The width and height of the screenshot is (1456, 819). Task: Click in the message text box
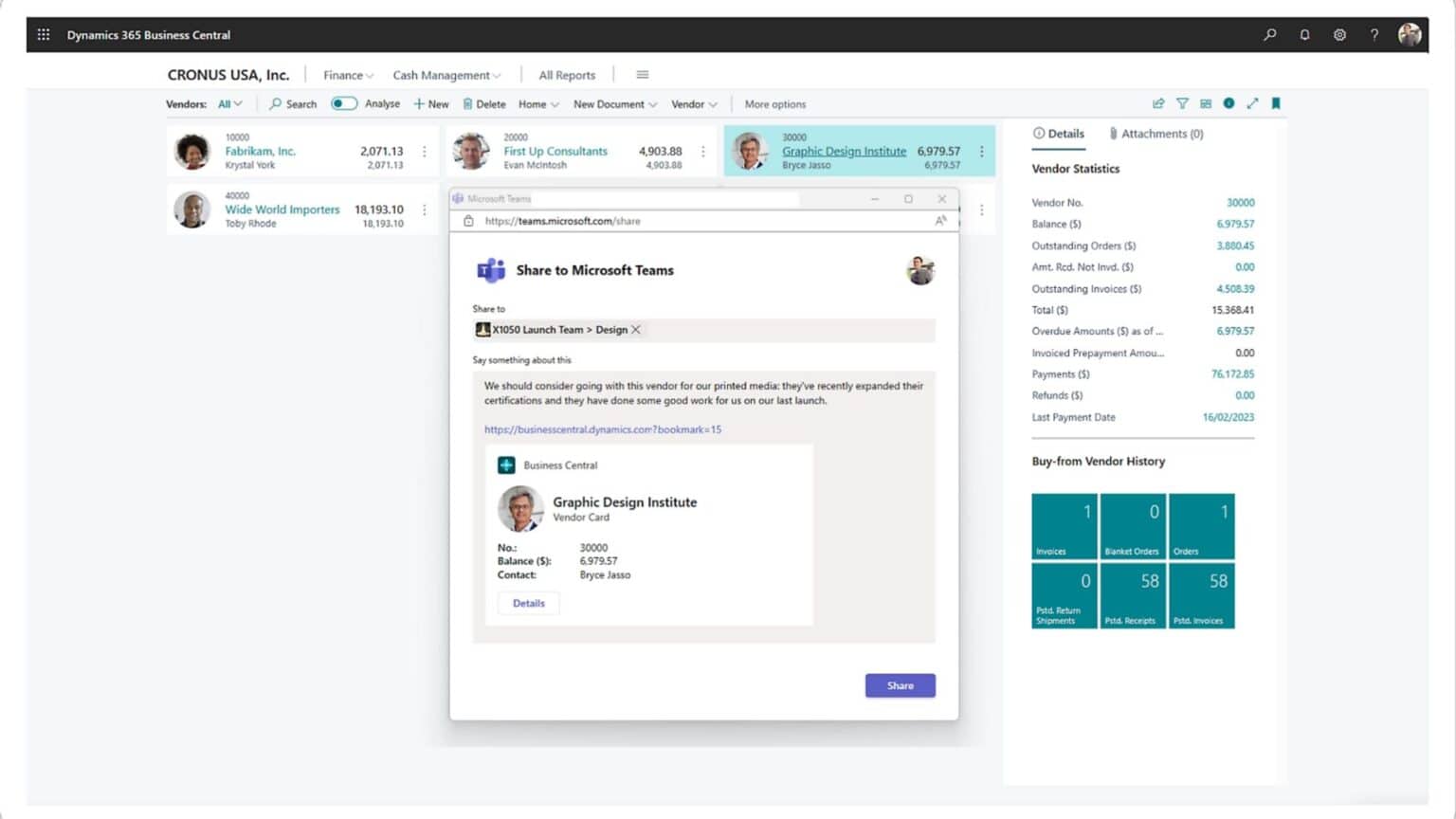pyautogui.click(x=703, y=393)
